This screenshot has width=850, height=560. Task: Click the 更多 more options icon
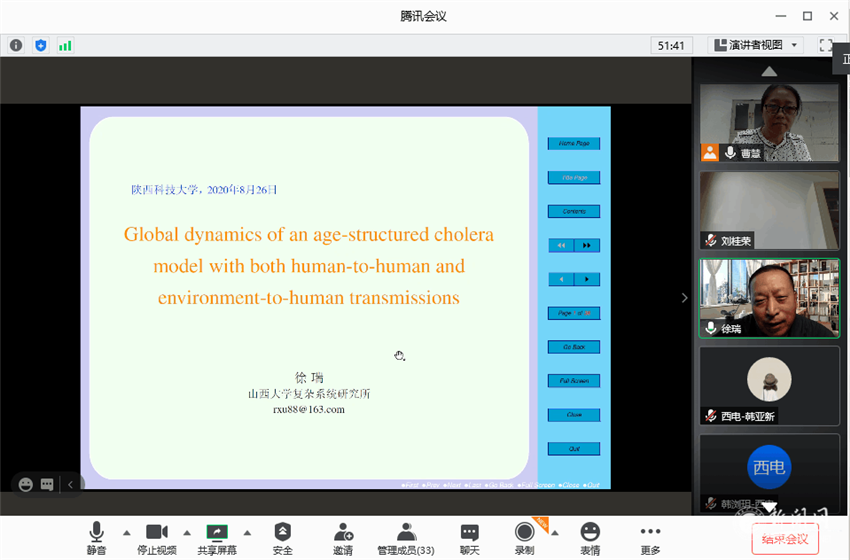[x=651, y=538]
